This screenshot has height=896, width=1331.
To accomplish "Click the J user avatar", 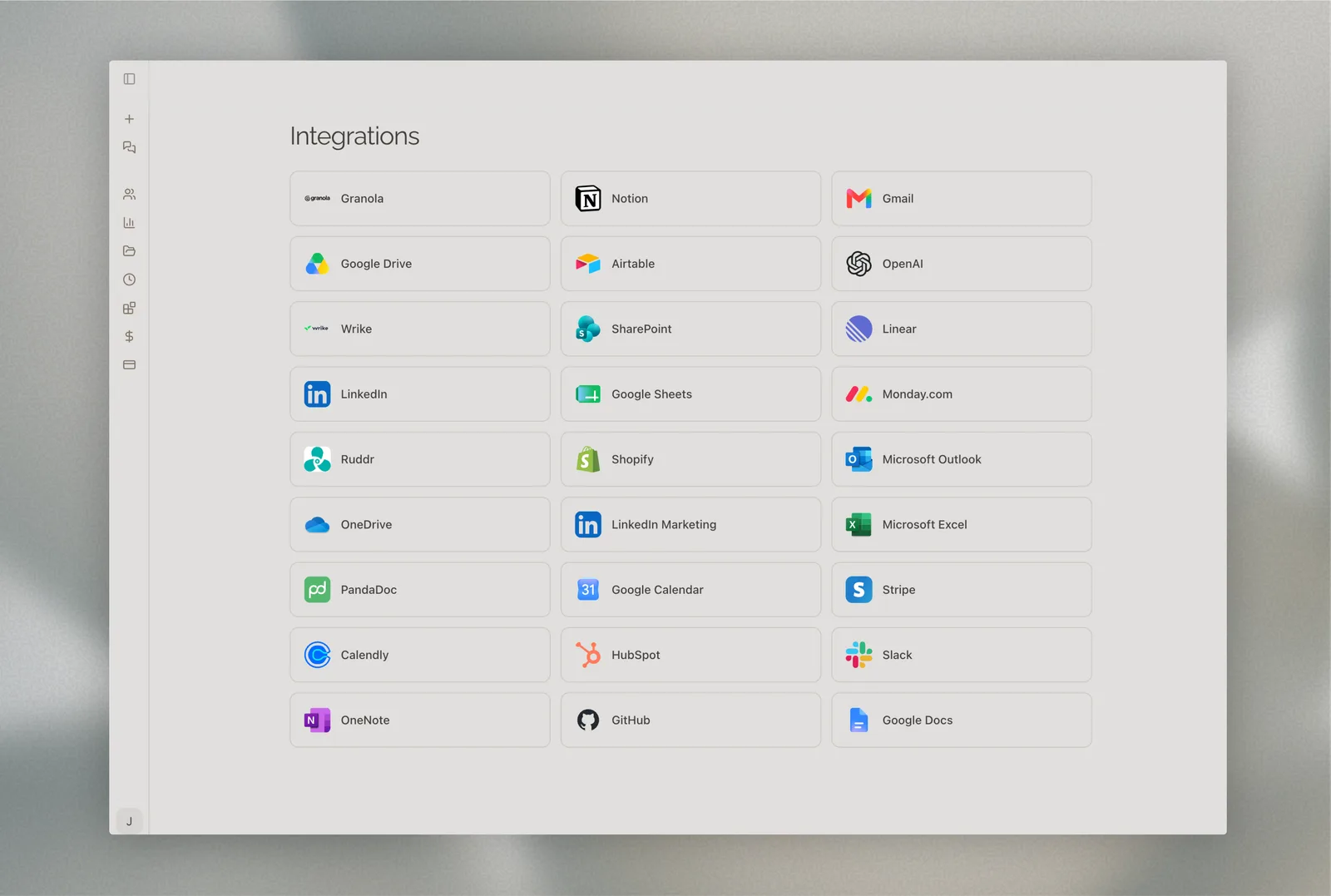I will (129, 821).
